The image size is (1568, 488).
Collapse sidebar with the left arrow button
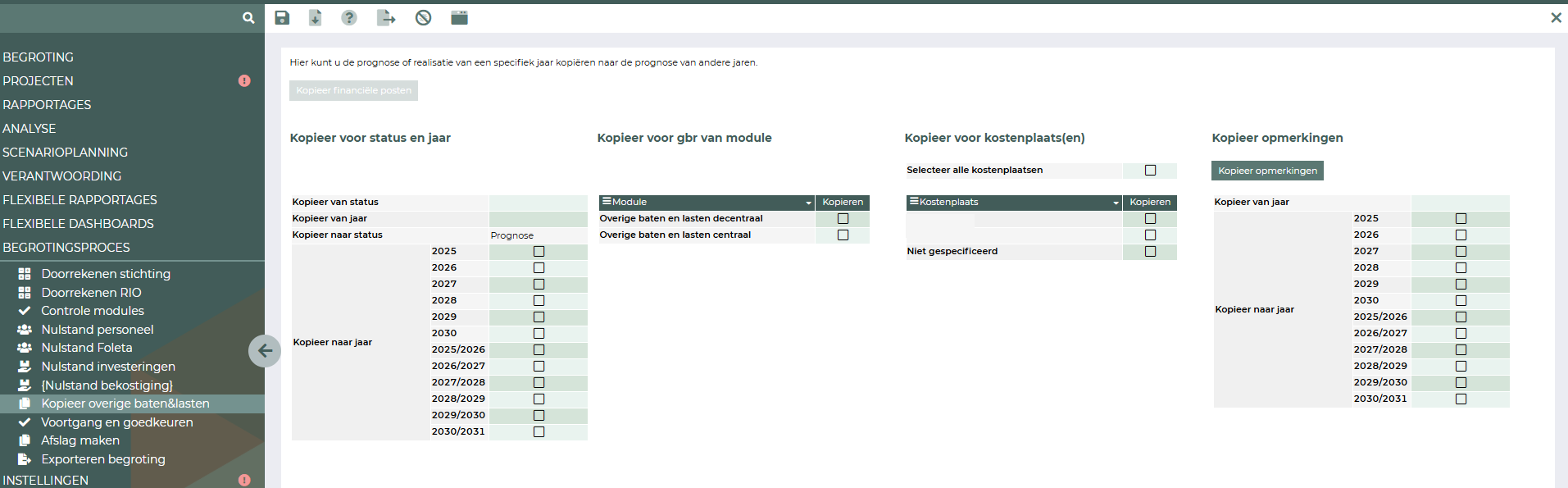(265, 351)
